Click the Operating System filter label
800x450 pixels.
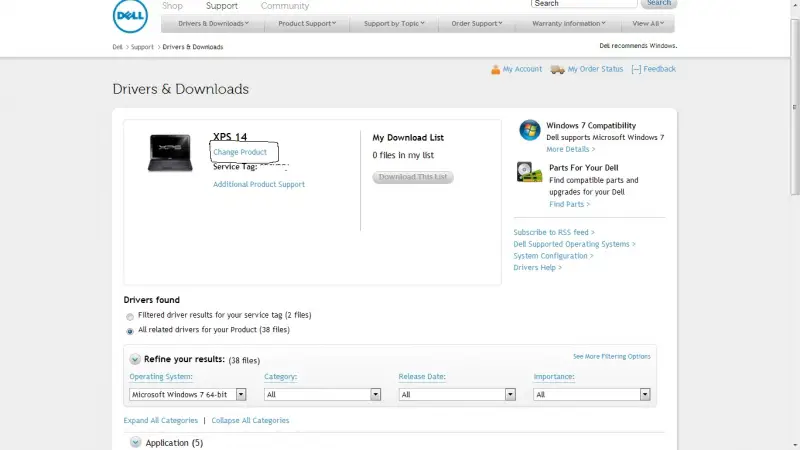click(161, 377)
